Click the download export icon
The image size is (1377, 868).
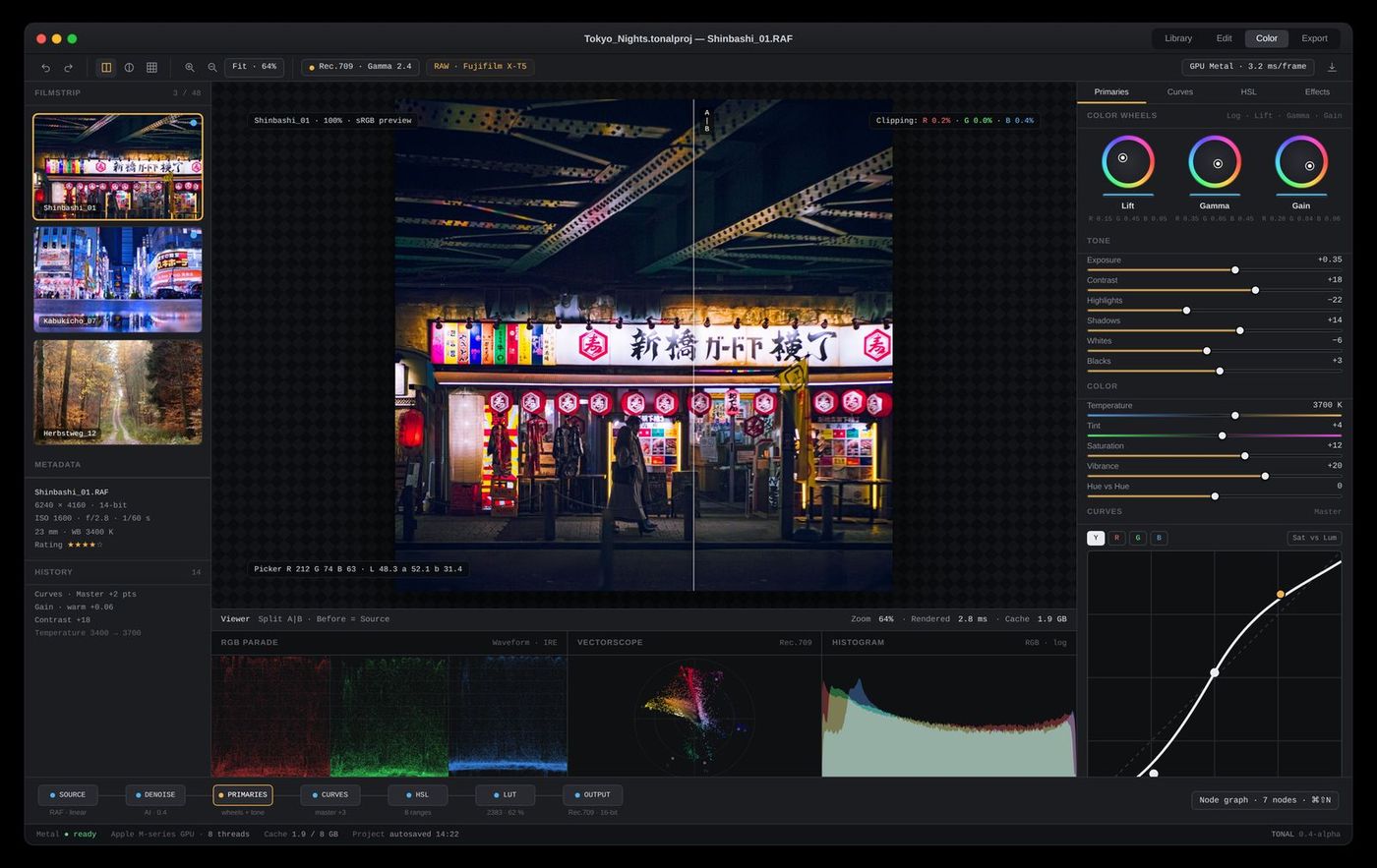click(x=1332, y=67)
